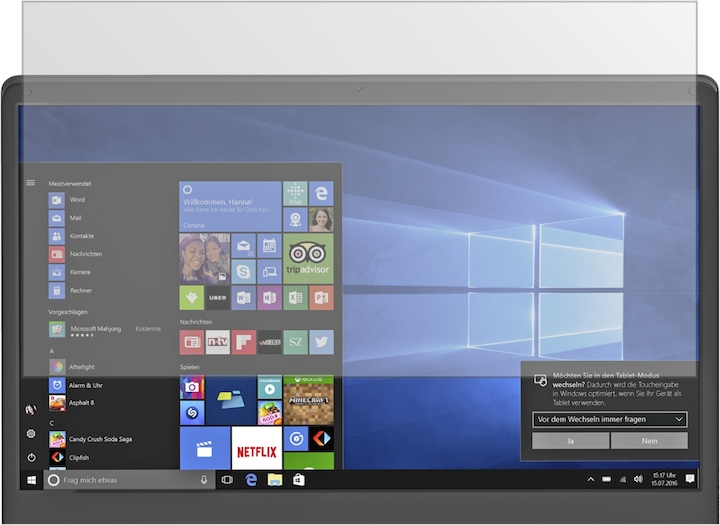Select Word in the Meistverwendet list
Screen dimensions: 720x525
coord(77,200)
